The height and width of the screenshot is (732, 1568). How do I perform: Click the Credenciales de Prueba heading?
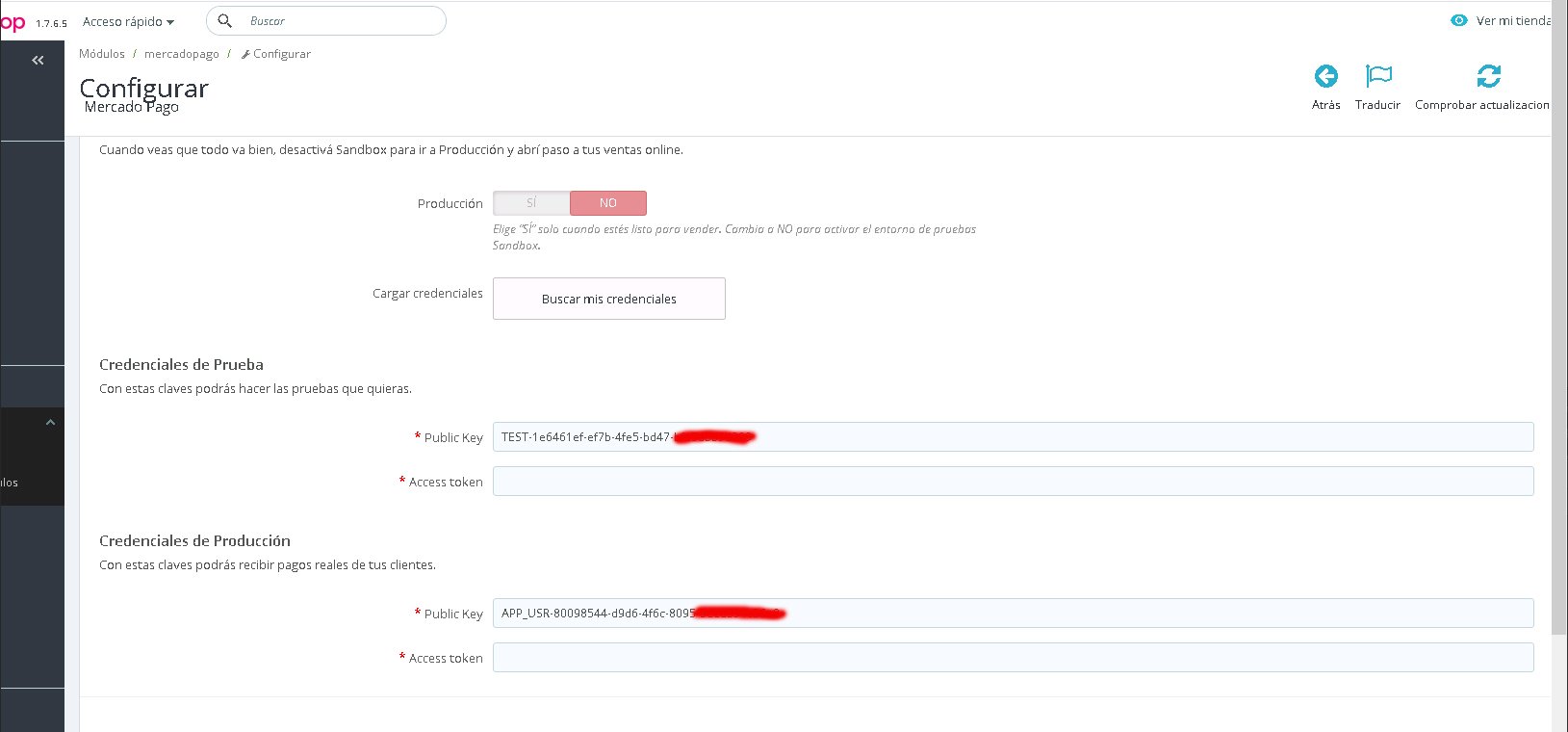pos(181,364)
